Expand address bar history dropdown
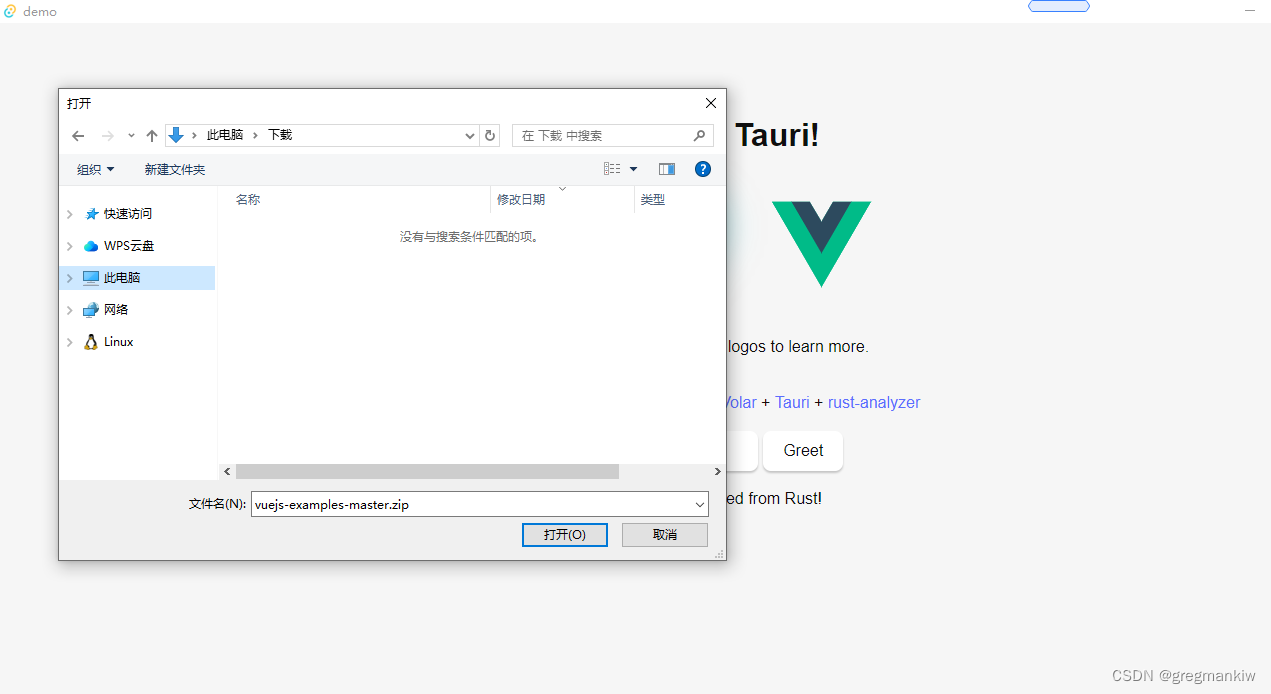This screenshot has height=694, width=1271. [470, 136]
